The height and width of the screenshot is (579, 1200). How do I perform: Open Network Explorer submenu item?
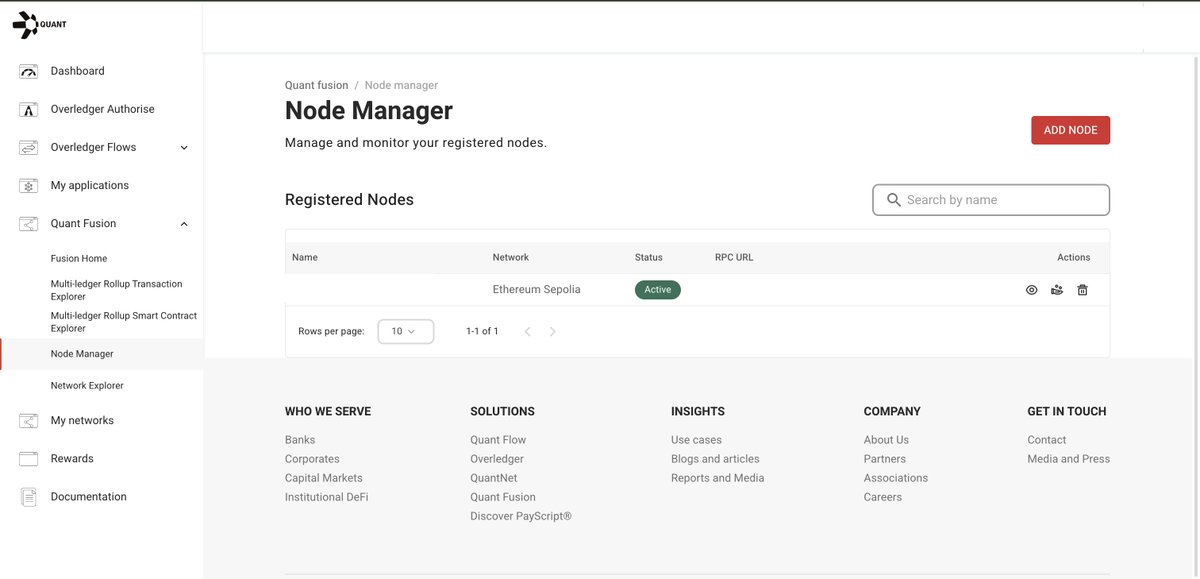(87, 385)
